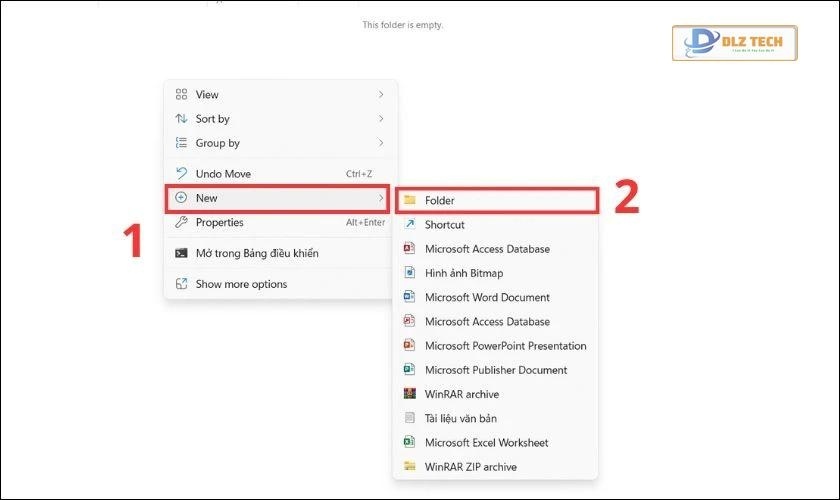Open the Group by submenu chevron
Image resolution: width=840 pixels, height=500 pixels.
tap(381, 143)
